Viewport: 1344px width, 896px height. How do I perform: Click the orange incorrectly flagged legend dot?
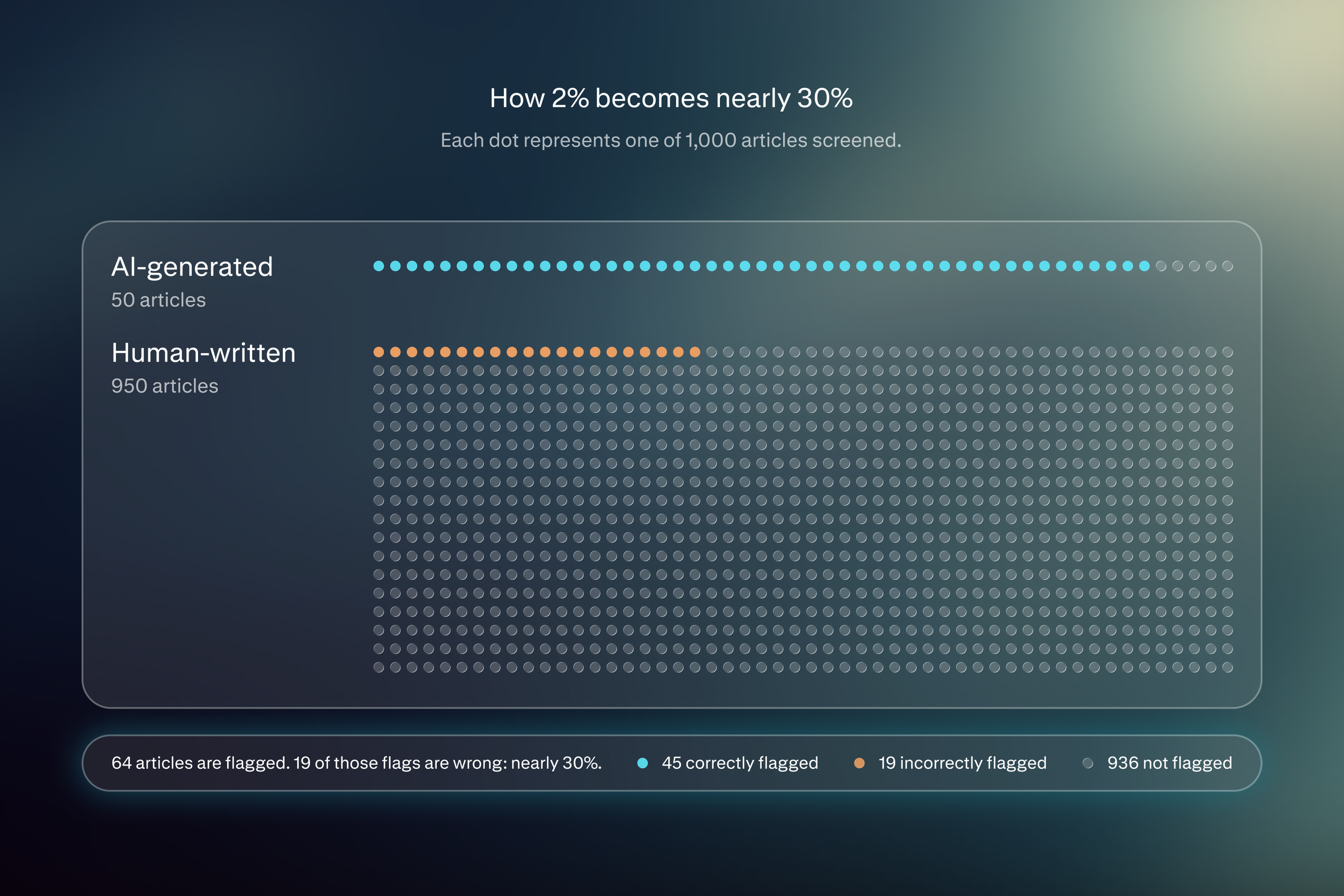click(859, 763)
